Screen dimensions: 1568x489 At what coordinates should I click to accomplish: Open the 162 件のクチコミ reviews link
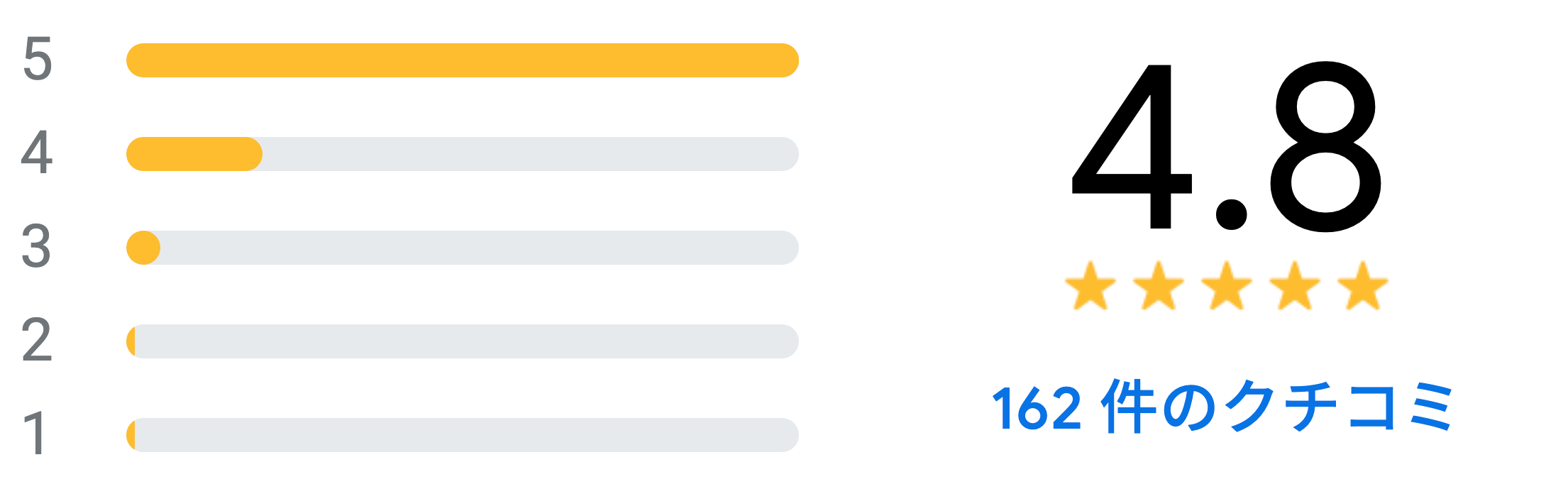click(x=1223, y=407)
